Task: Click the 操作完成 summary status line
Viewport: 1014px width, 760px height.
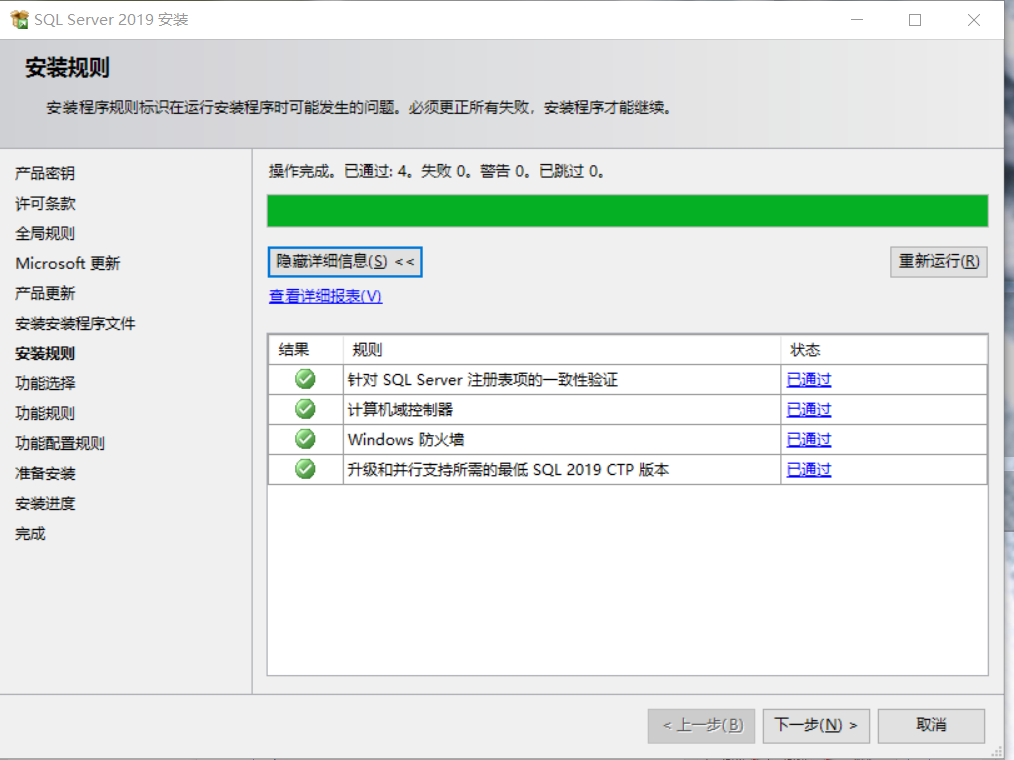Action: [x=437, y=171]
